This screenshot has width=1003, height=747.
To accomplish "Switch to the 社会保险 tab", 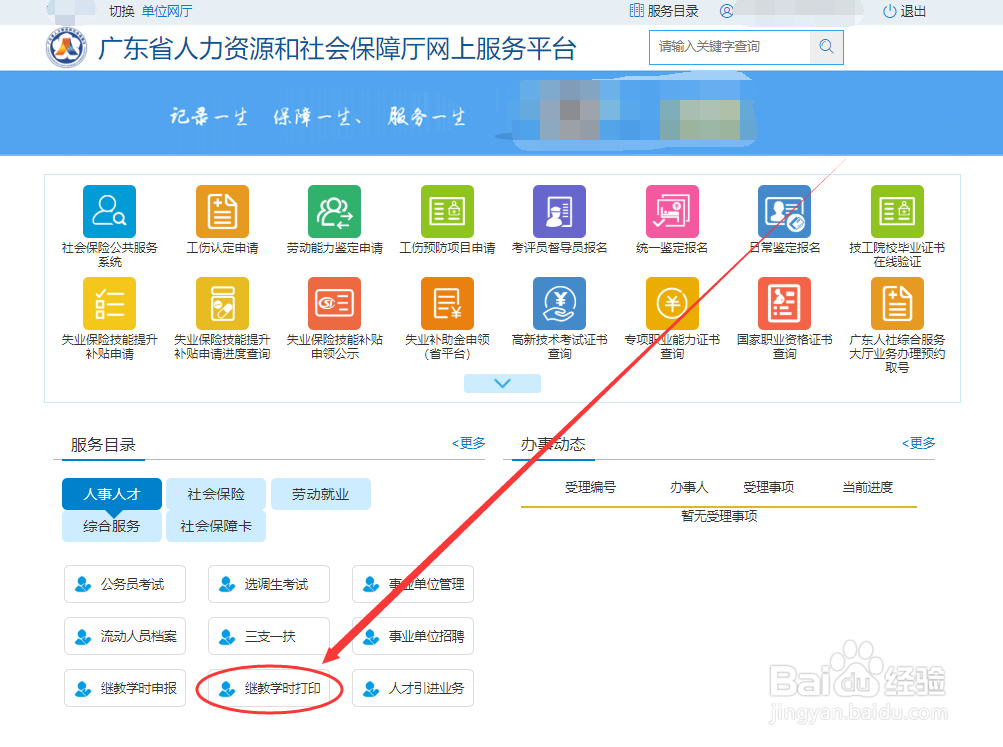I will point(216,493).
